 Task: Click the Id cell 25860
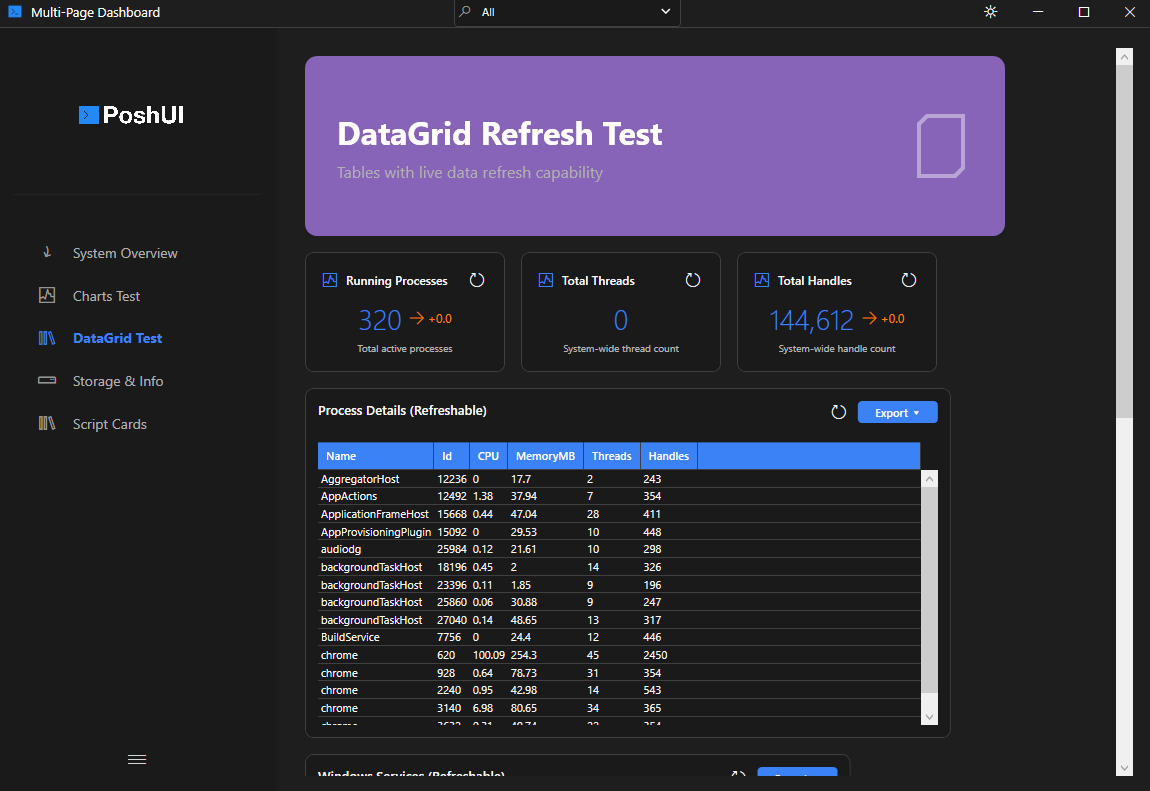click(452, 602)
